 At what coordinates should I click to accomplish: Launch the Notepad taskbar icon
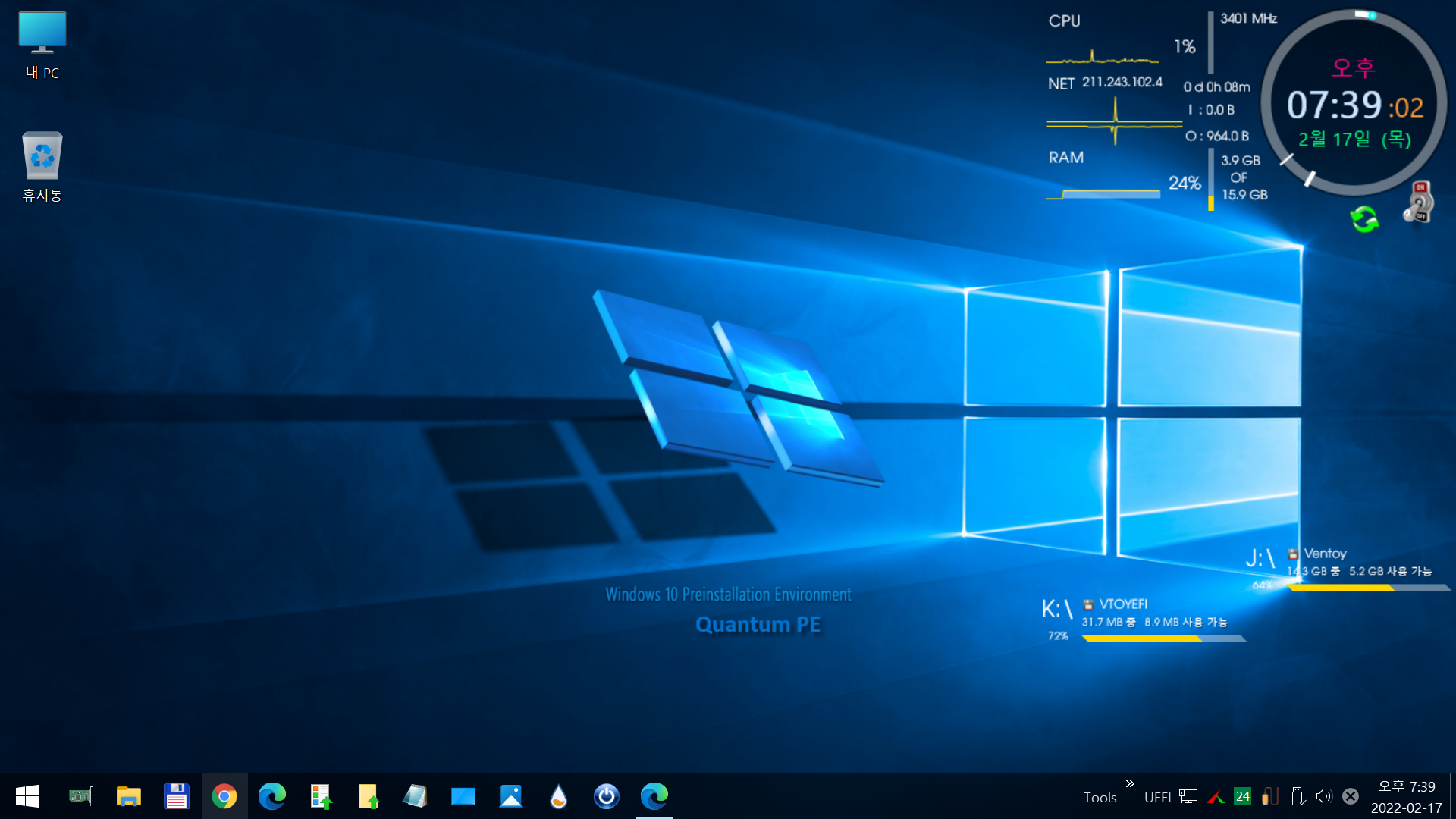point(415,796)
